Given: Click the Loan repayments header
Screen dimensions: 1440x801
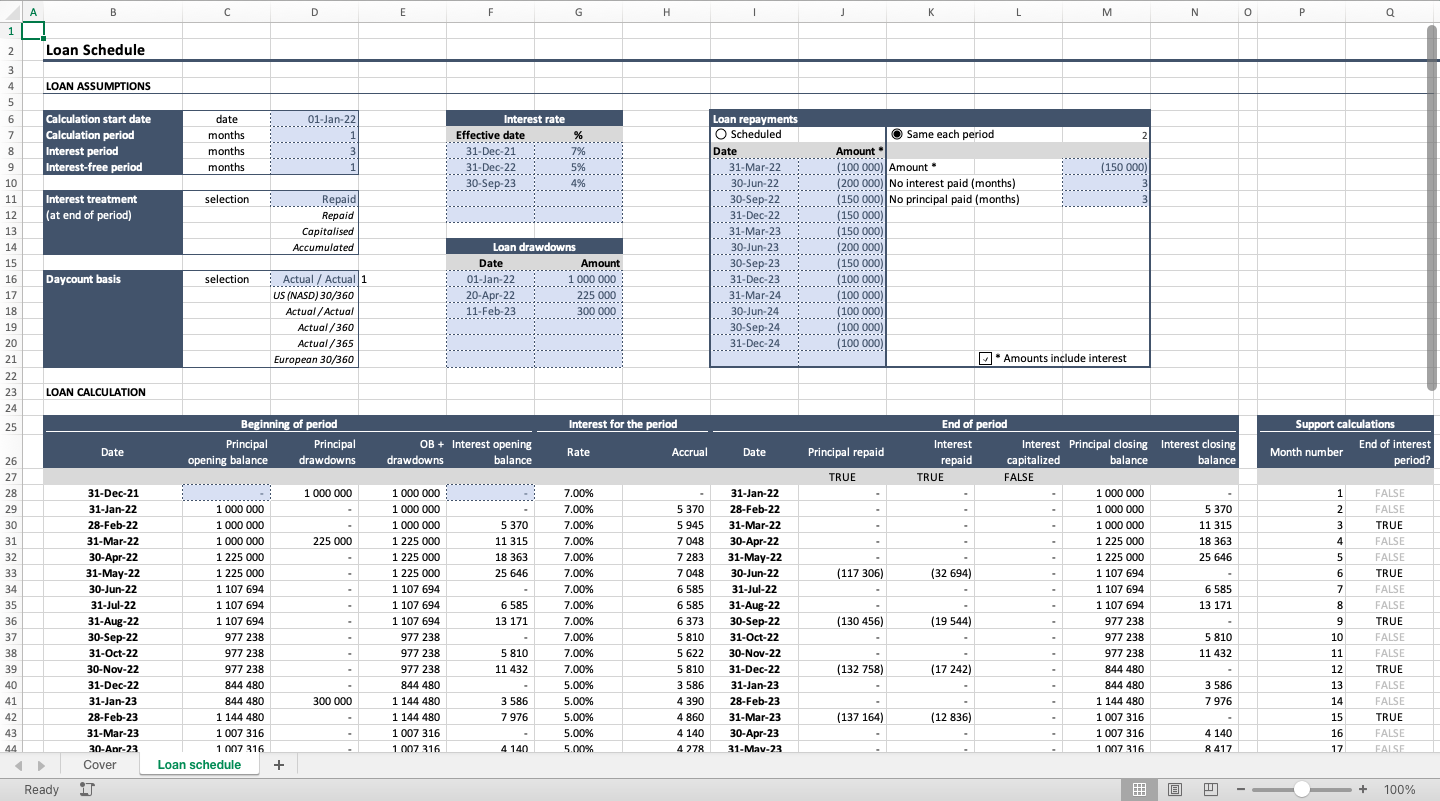Looking at the screenshot, I should pos(930,119).
